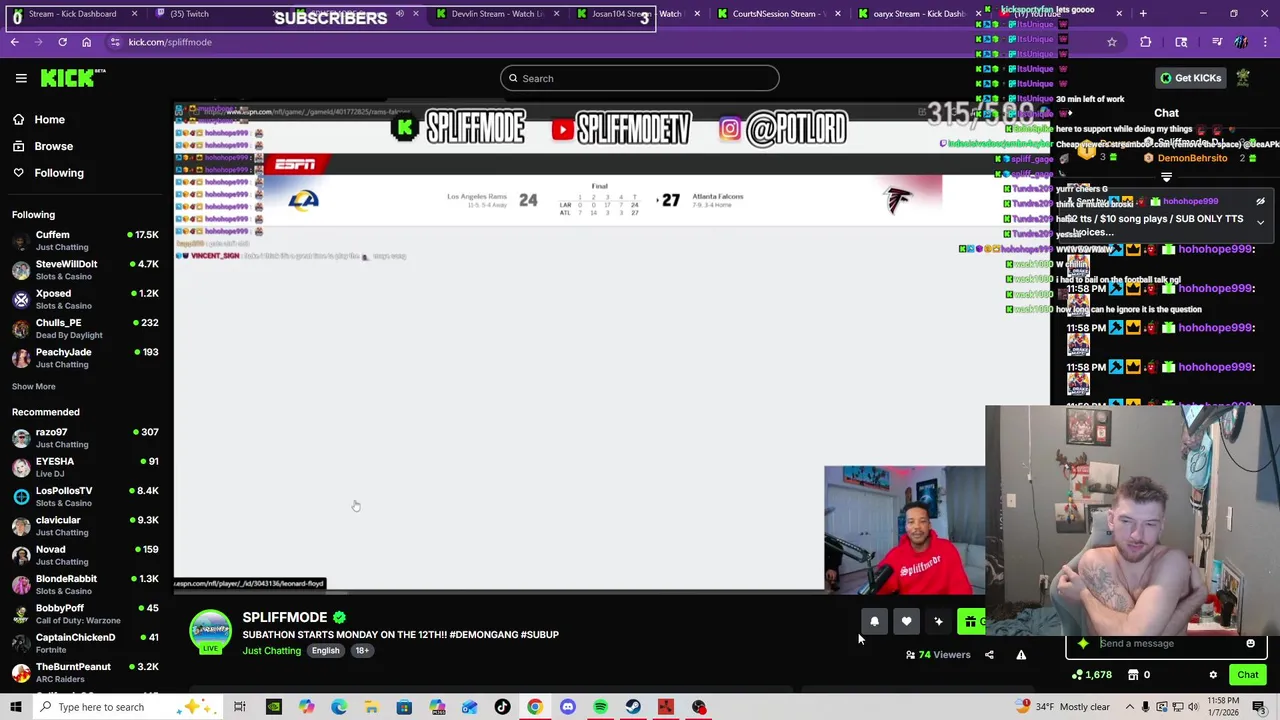Bookmark this page with the star
The width and height of the screenshot is (1280, 720).
click(1111, 42)
